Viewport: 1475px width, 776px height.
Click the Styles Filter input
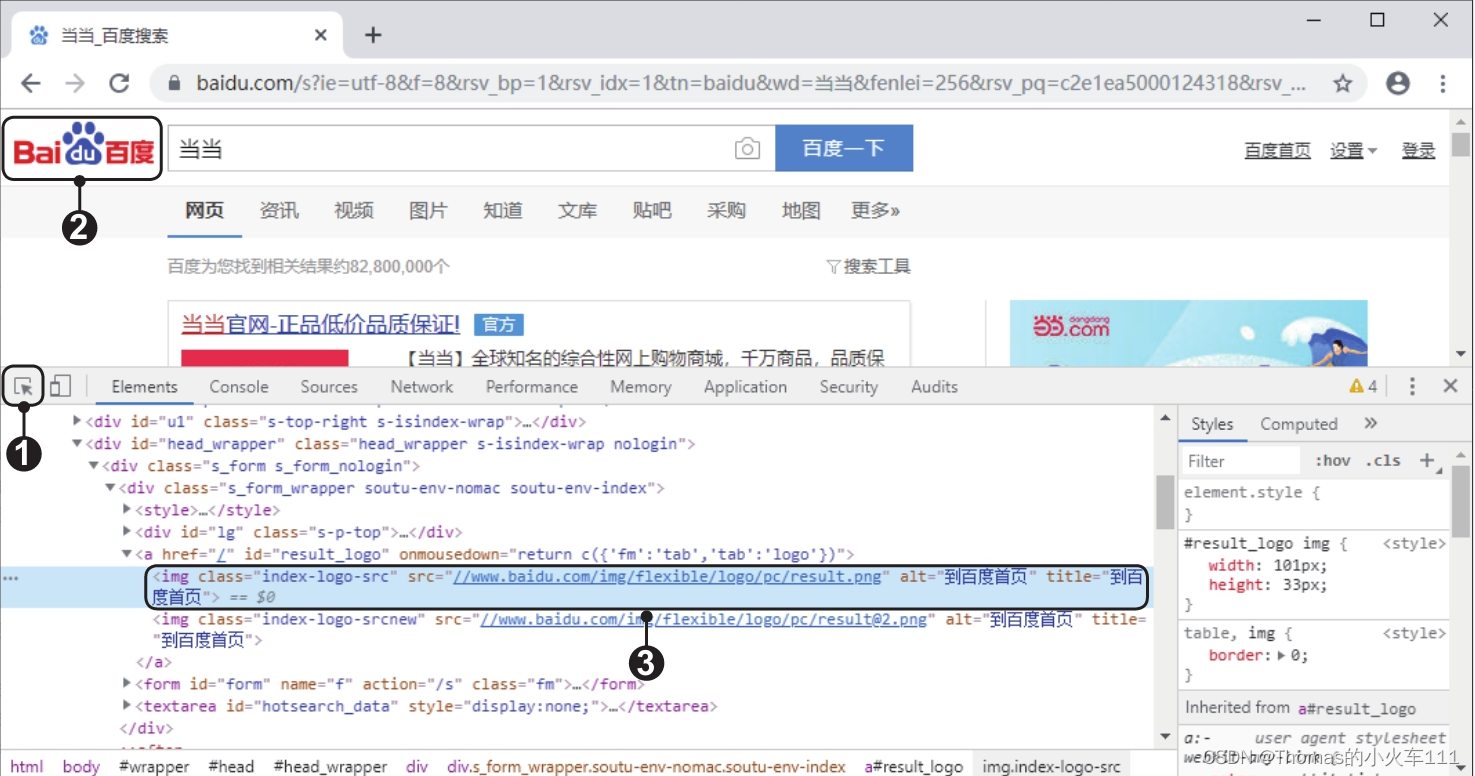tap(1242, 461)
